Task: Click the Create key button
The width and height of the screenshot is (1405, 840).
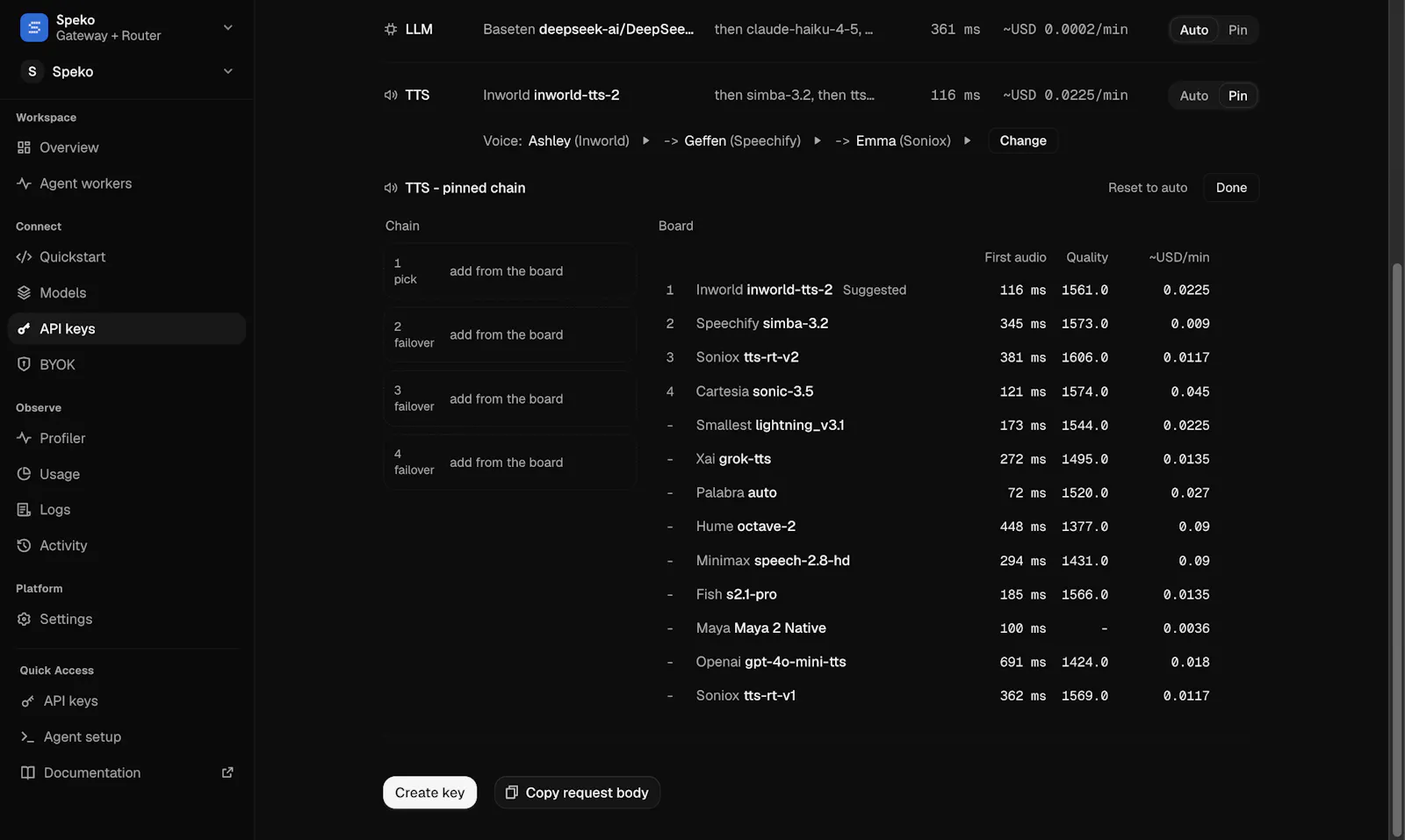Action: click(x=429, y=793)
